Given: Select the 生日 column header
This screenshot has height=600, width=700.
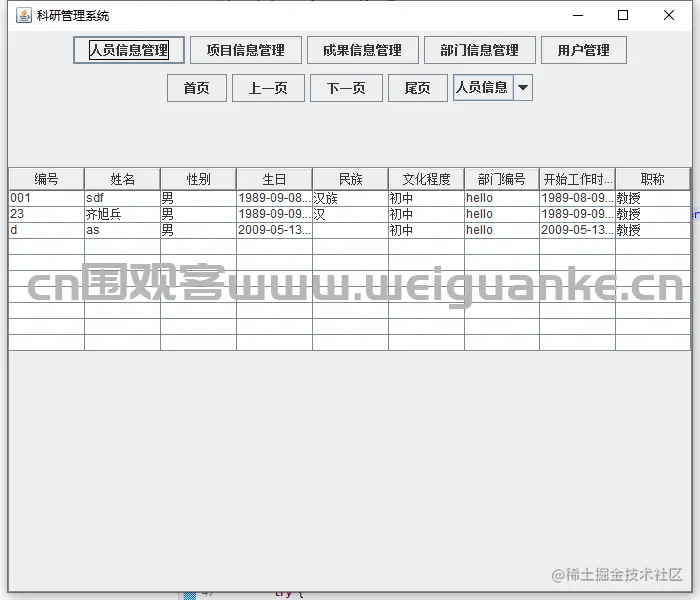Looking at the screenshot, I should tap(274, 179).
